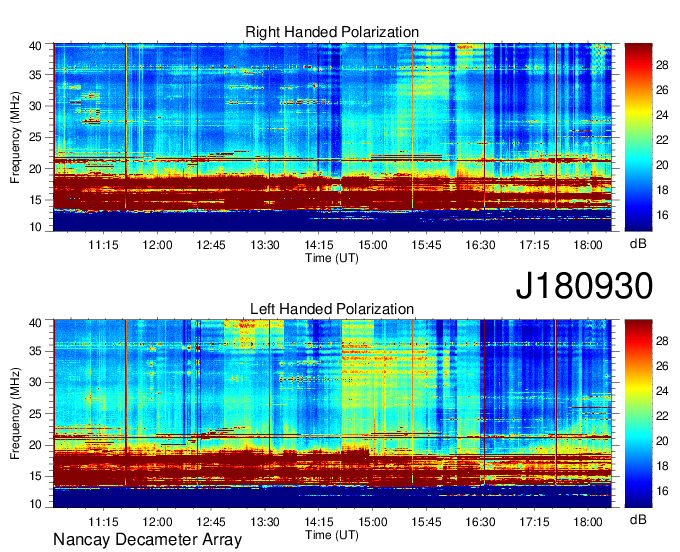Click the bottom panel Time (UT) label
The width and height of the screenshot is (680, 552).
332,535
